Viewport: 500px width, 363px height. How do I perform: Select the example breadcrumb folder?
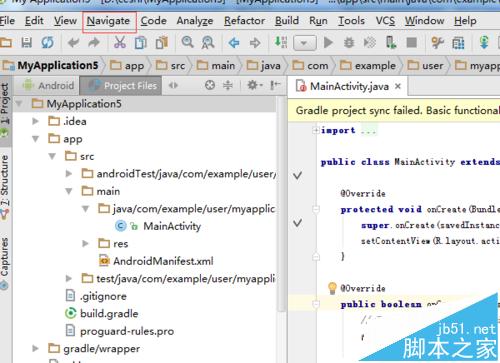click(x=368, y=66)
